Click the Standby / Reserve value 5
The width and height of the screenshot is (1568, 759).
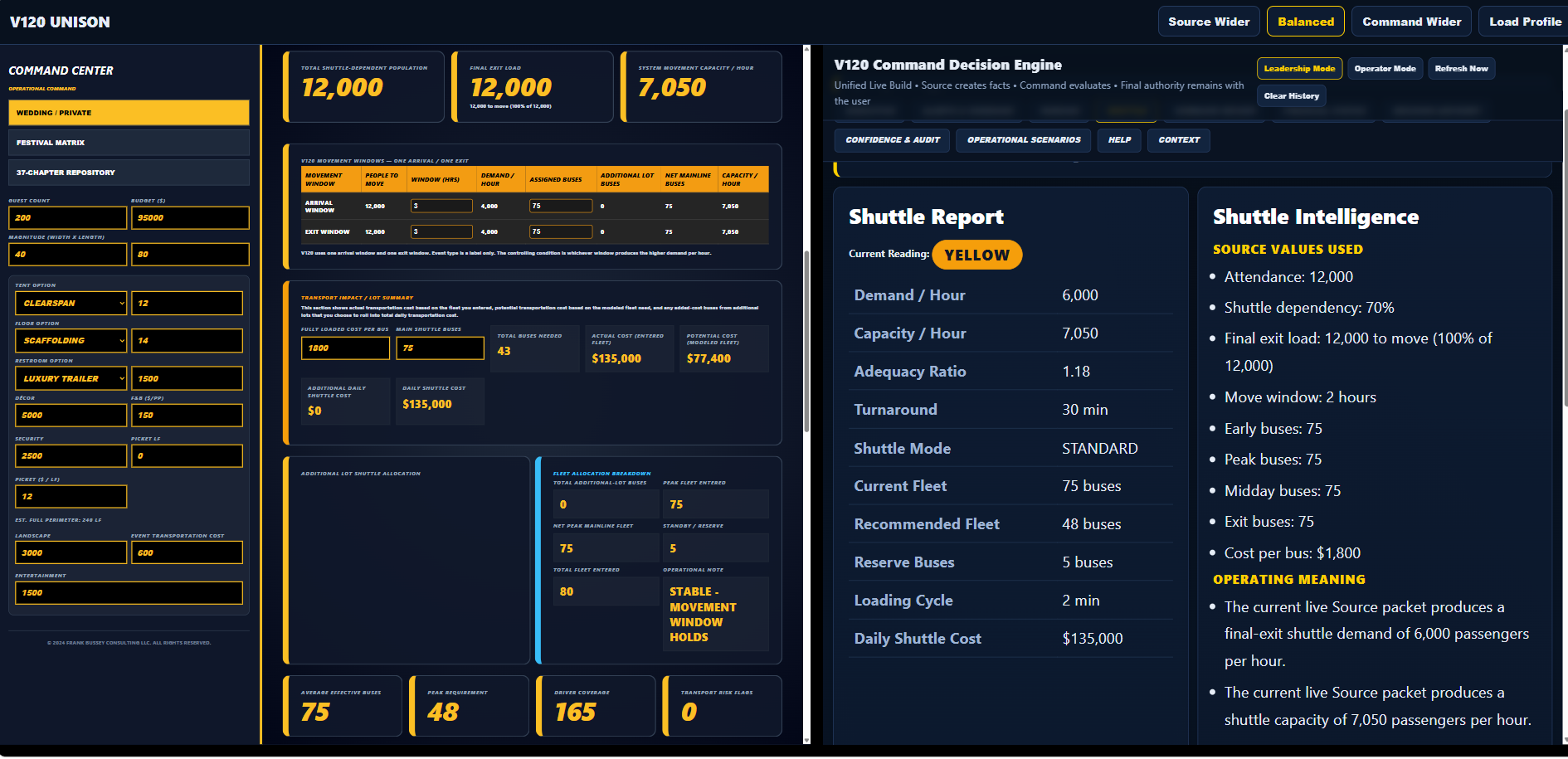click(x=673, y=548)
